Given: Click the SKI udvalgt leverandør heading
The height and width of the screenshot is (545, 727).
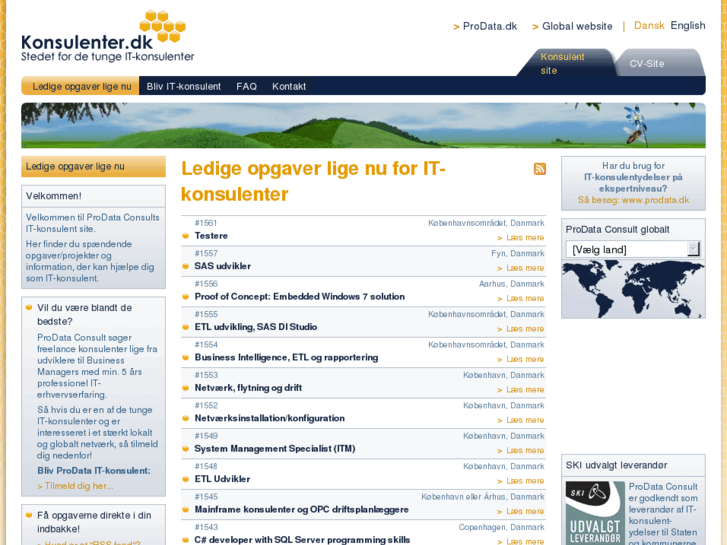Looking at the screenshot, I should coord(616,465).
